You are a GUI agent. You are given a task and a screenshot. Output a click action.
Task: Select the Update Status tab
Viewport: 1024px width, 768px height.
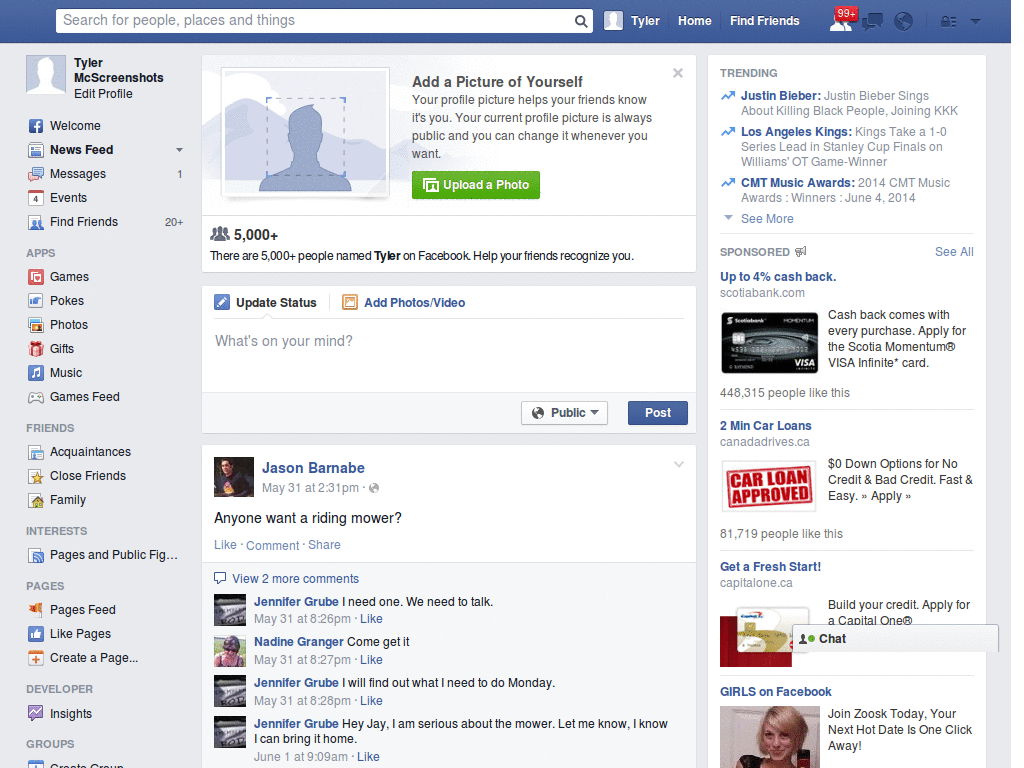(266, 302)
